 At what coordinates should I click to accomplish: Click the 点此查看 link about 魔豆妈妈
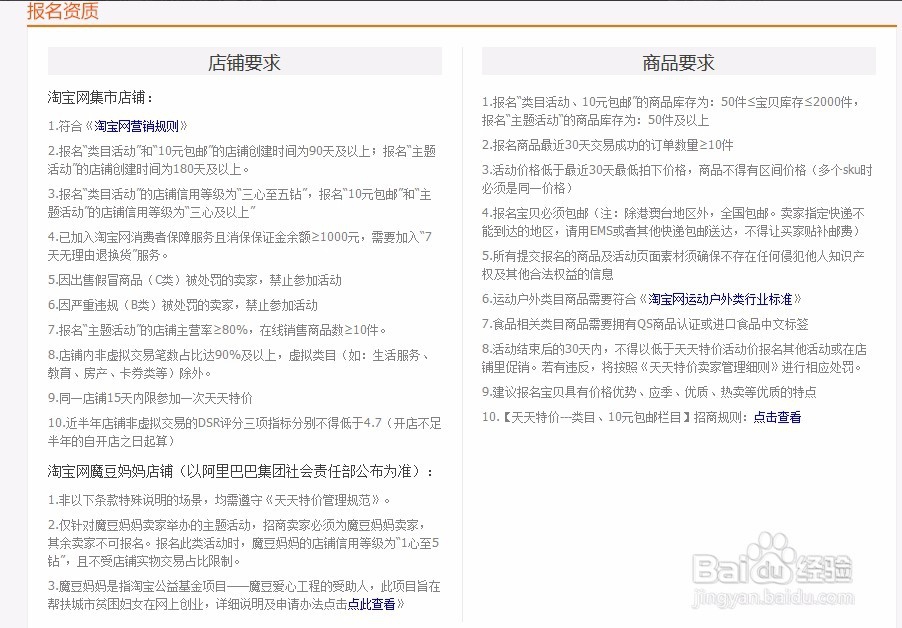coord(372,604)
